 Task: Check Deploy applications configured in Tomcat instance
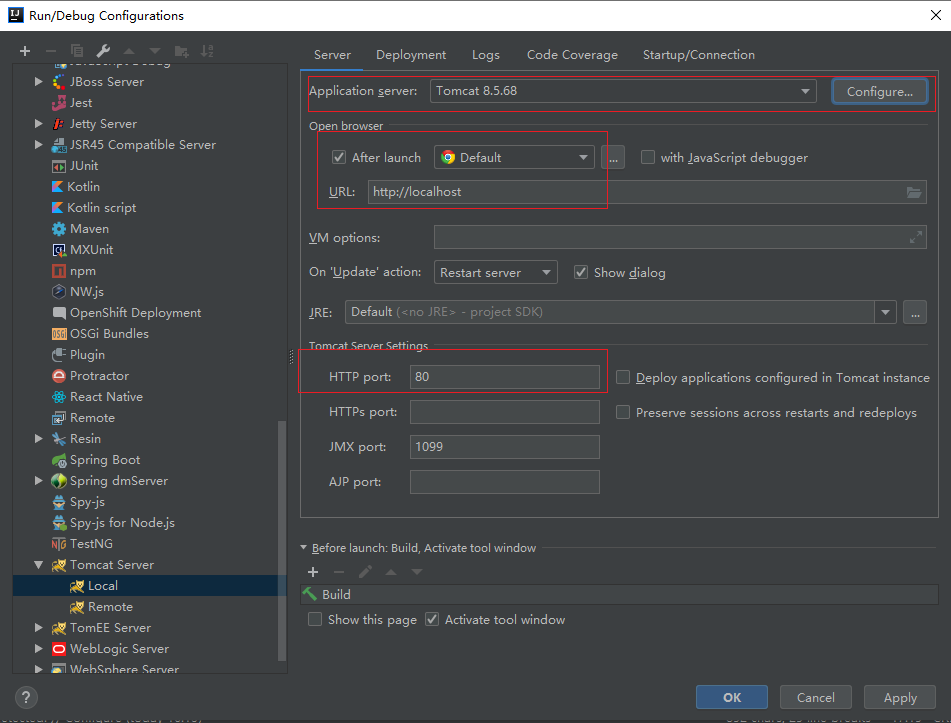coord(623,377)
